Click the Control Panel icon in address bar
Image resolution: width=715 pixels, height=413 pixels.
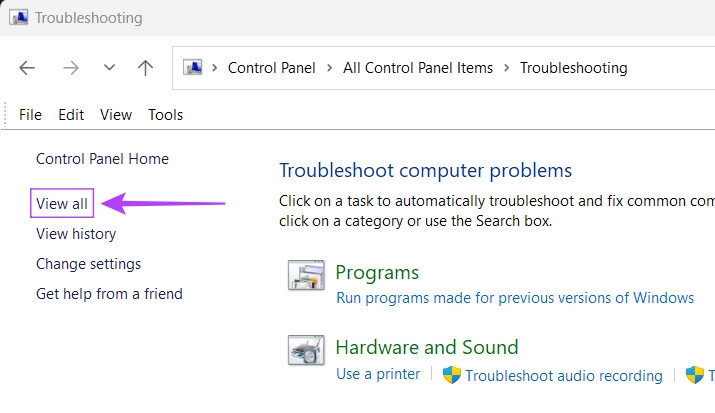coord(192,67)
